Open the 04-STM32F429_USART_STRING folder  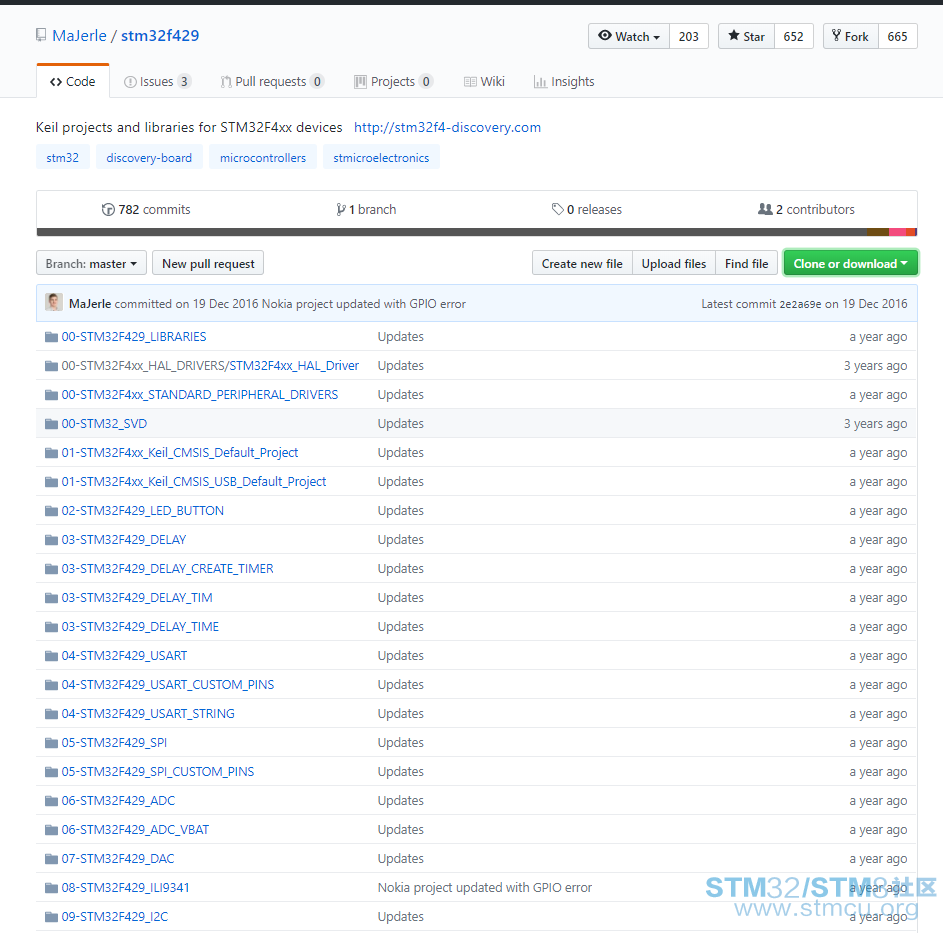(148, 713)
